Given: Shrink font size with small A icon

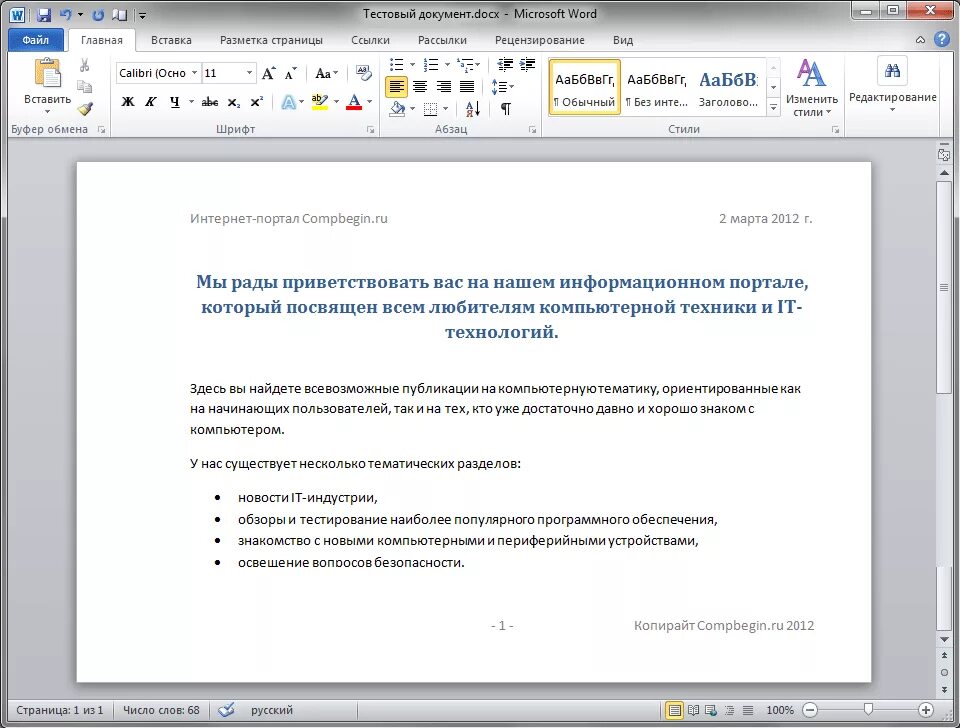Looking at the screenshot, I should coord(291,73).
